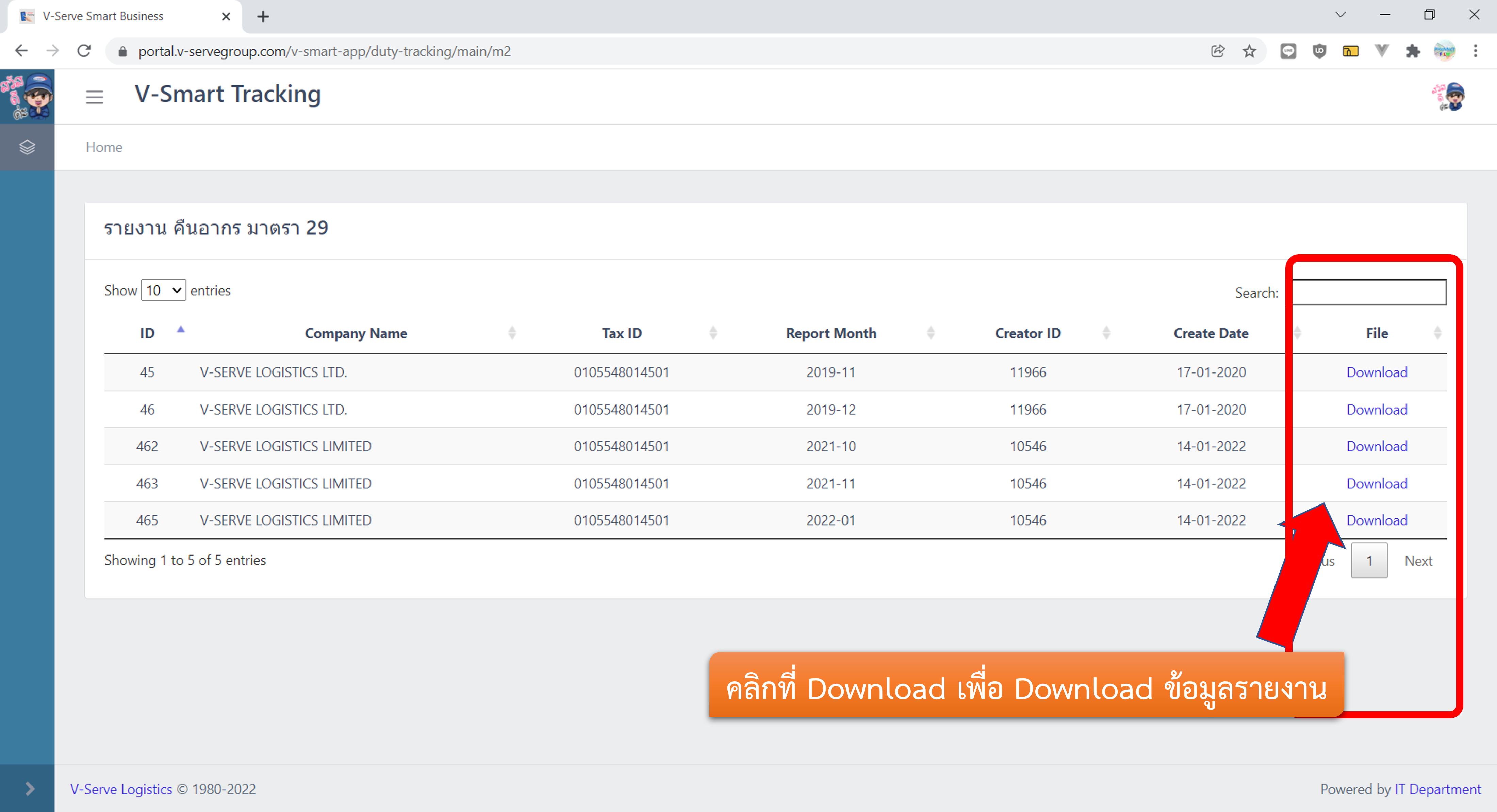Go to pagination page 1
1497x812 pixels.
tap(1369, 560)
